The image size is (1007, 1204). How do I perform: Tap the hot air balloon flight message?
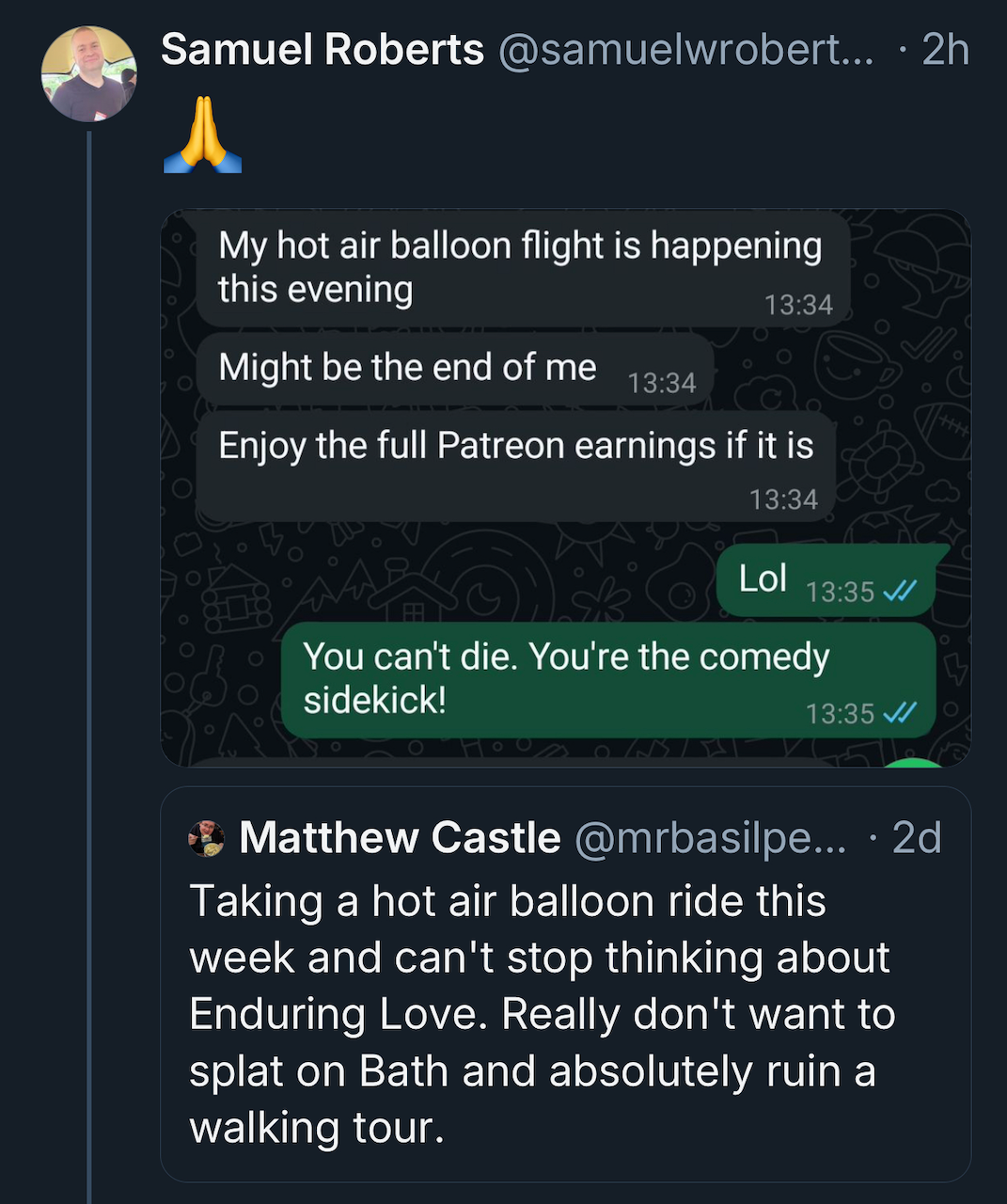point(524,269)
